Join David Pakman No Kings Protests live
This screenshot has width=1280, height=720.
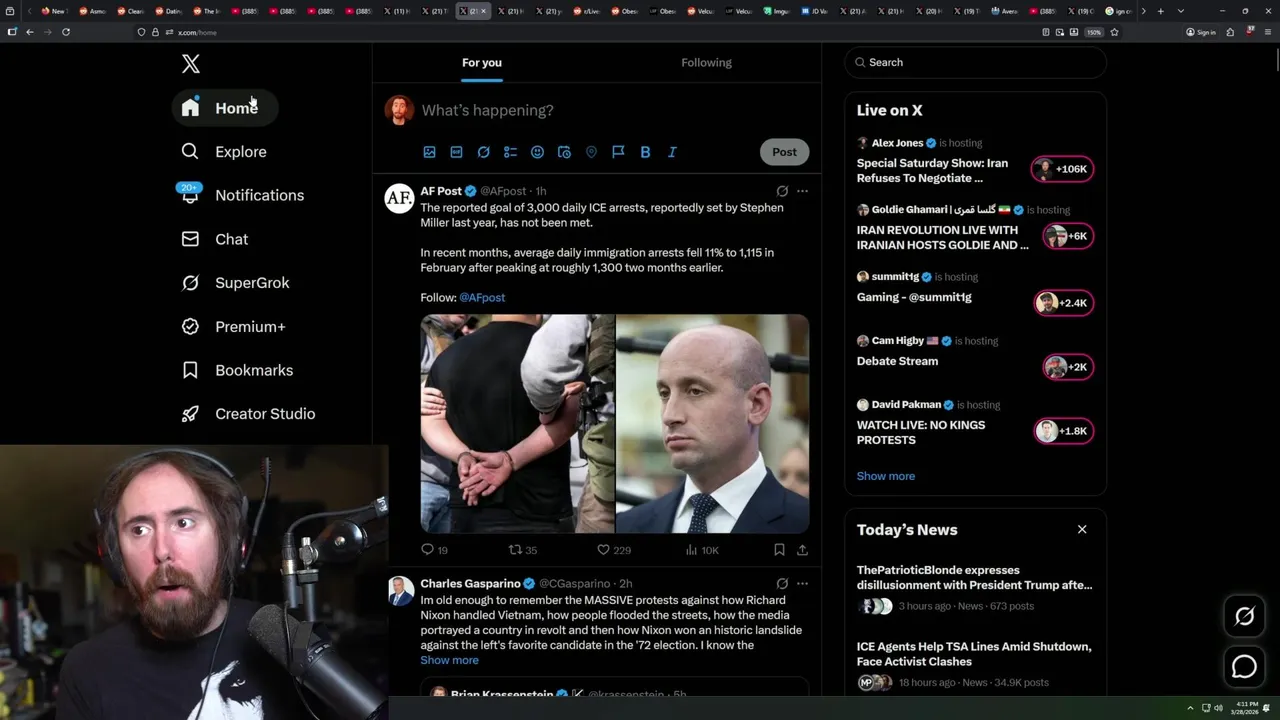click(x=921, y=433)
